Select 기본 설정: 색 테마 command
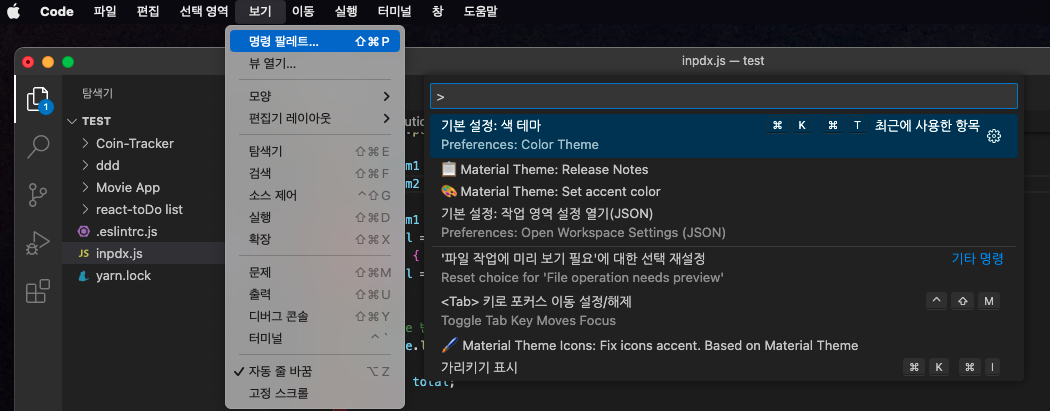This screenshot has height=411, width=1050. [724, 136]
